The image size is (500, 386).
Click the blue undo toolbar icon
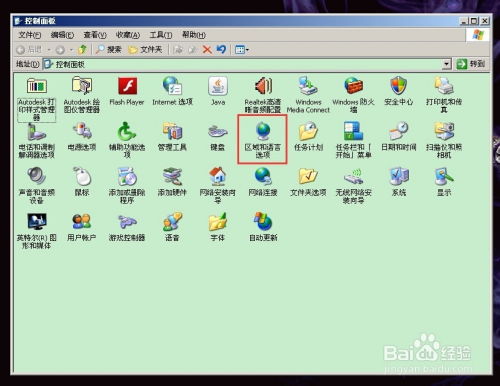coord(221,50)
